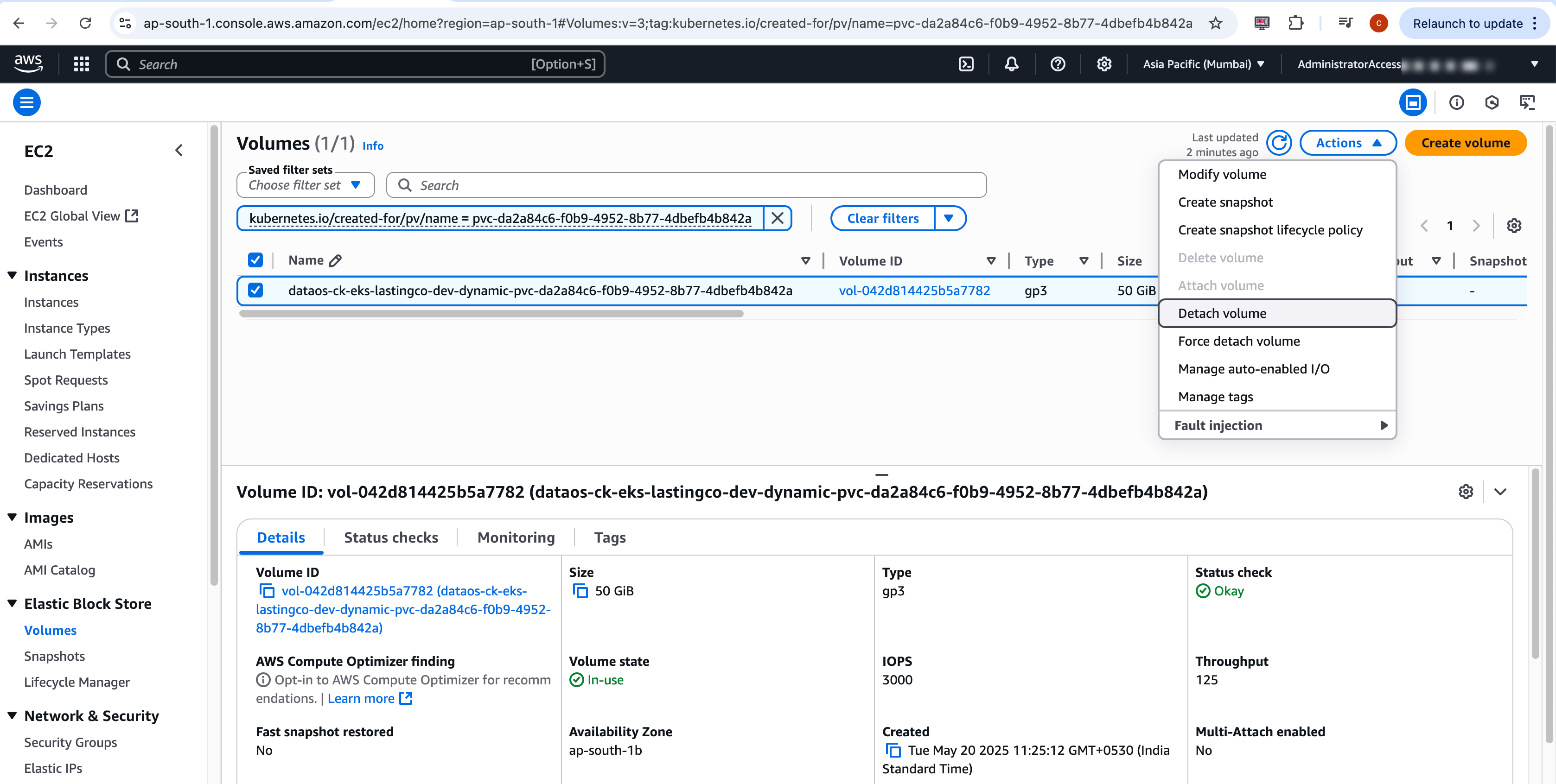Toggle the select-all volumes checkbox
This screenshot has width=1556, height=784.
click(x=255, y=260)
